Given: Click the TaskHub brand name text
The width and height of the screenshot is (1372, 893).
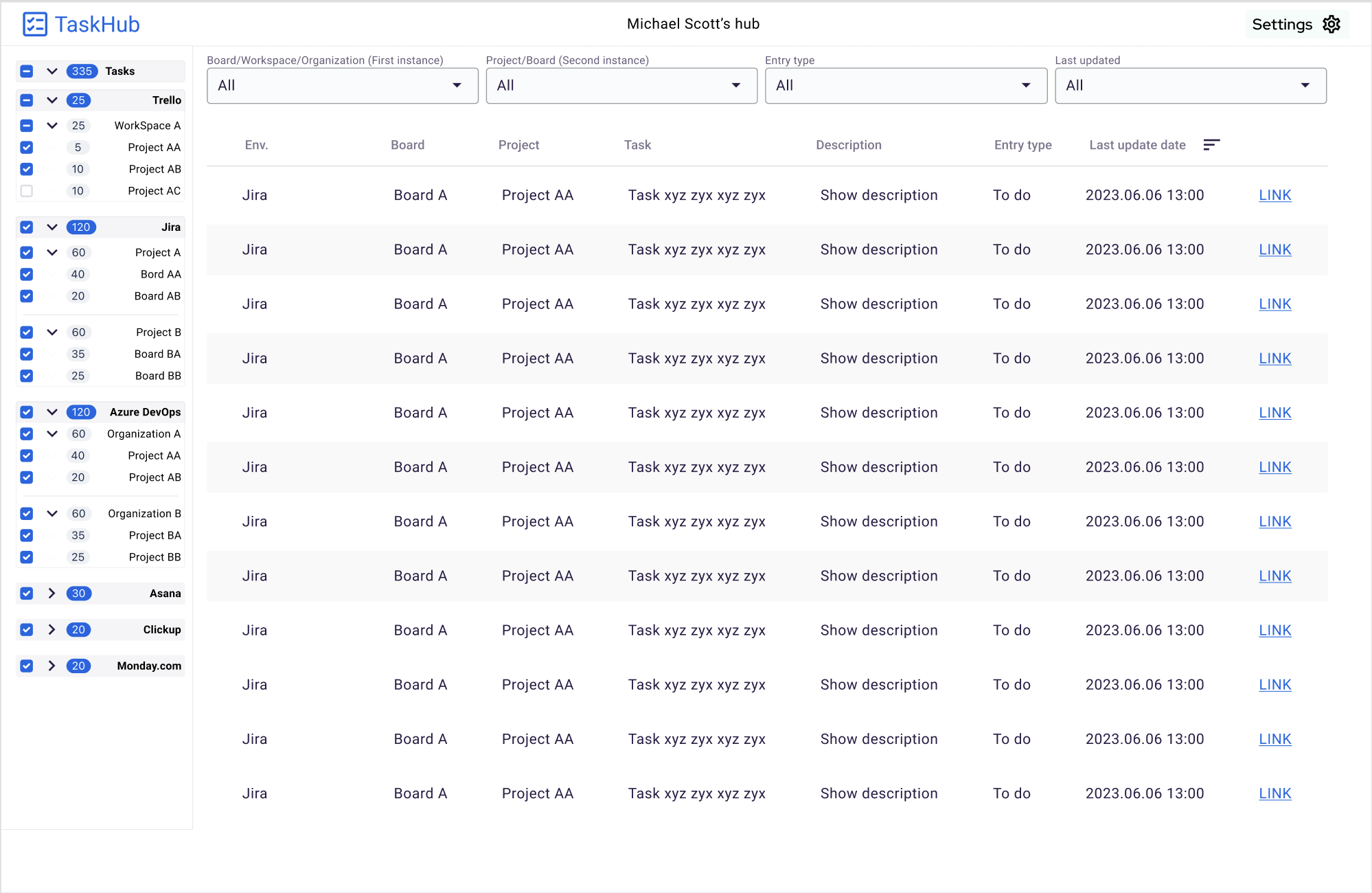Looking at the screenshot, I should [x=97, y=25].
